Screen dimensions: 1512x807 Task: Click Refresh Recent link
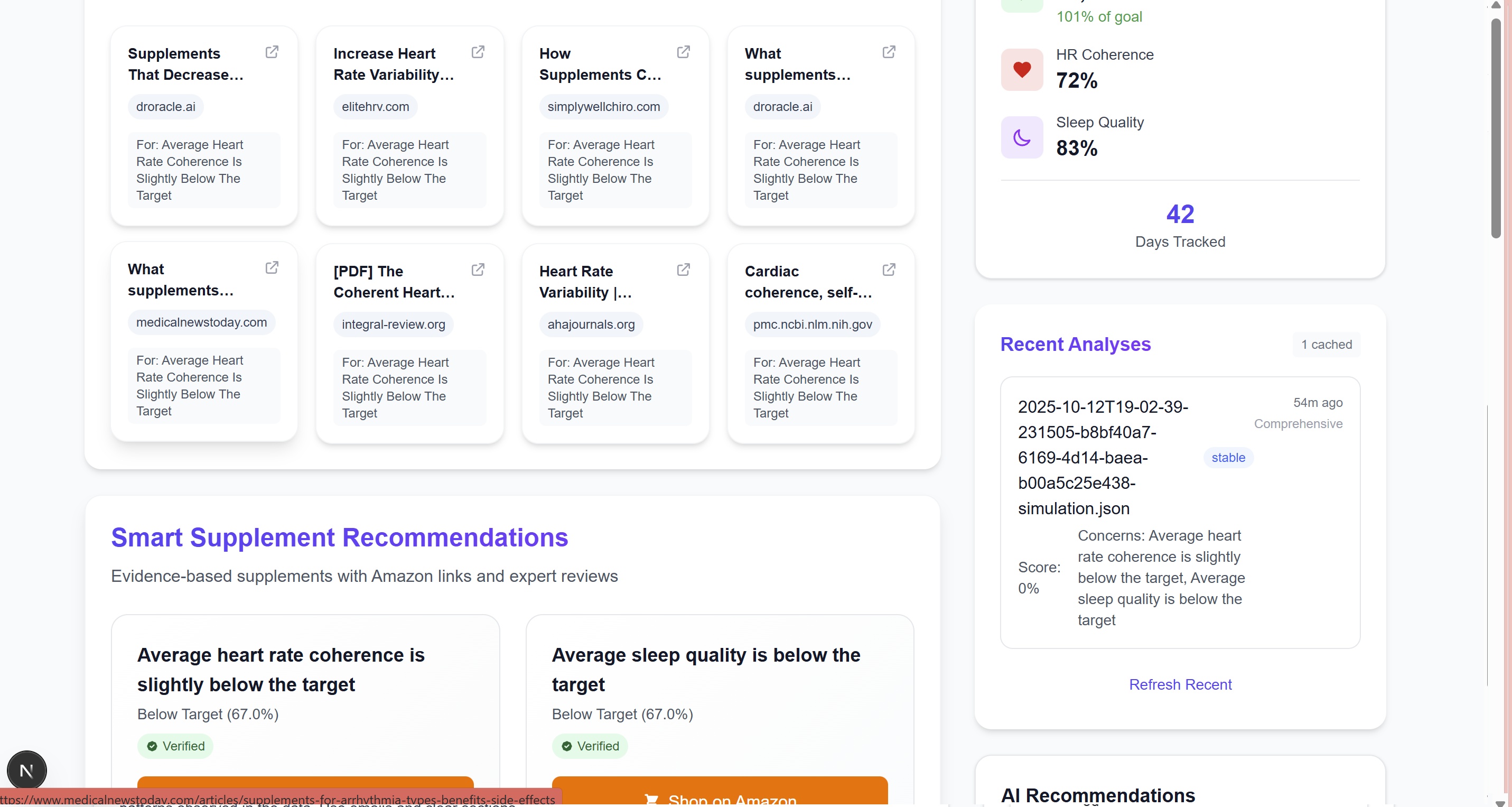1180,684
